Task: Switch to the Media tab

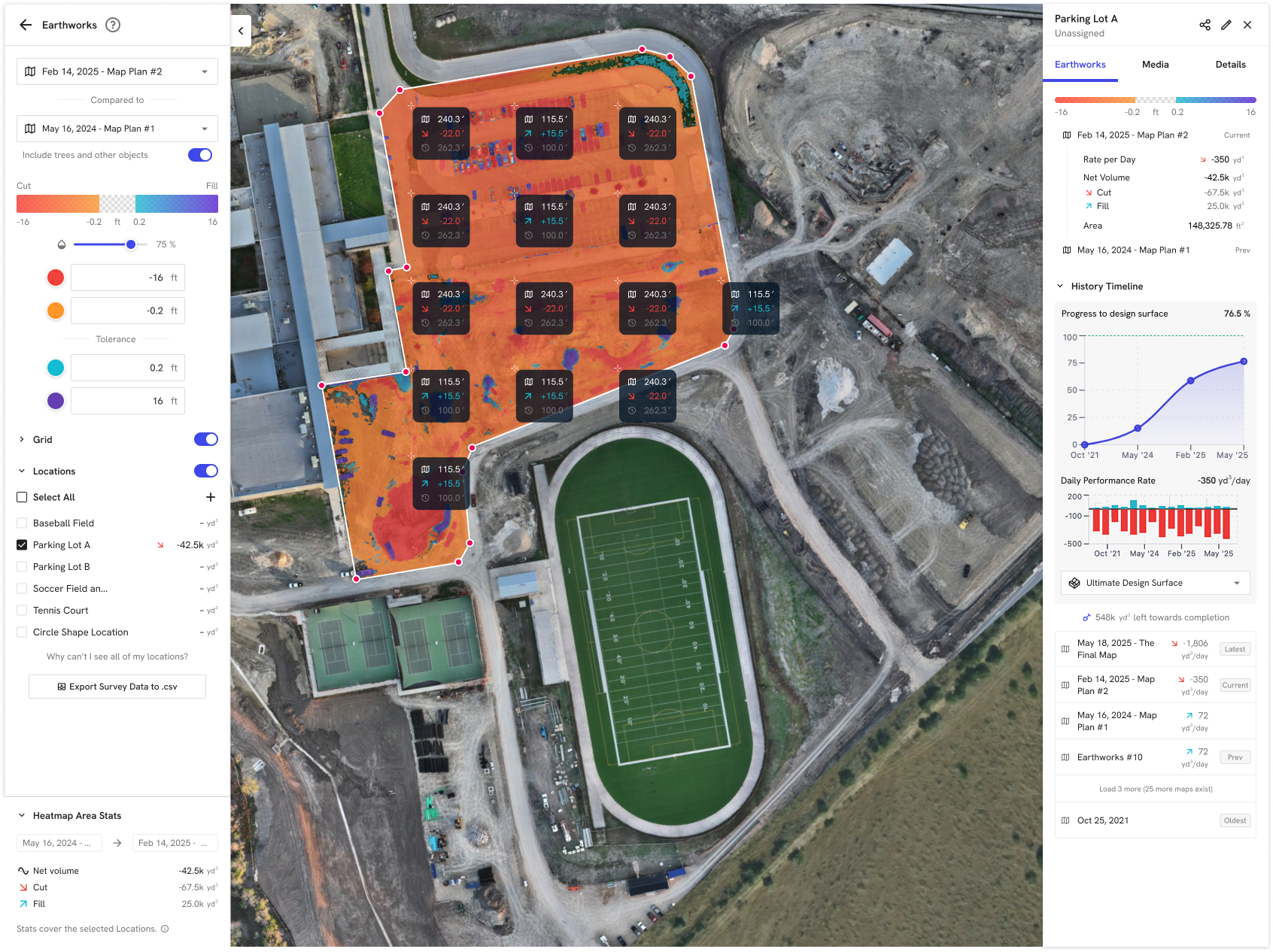Action: (1155, 65)
